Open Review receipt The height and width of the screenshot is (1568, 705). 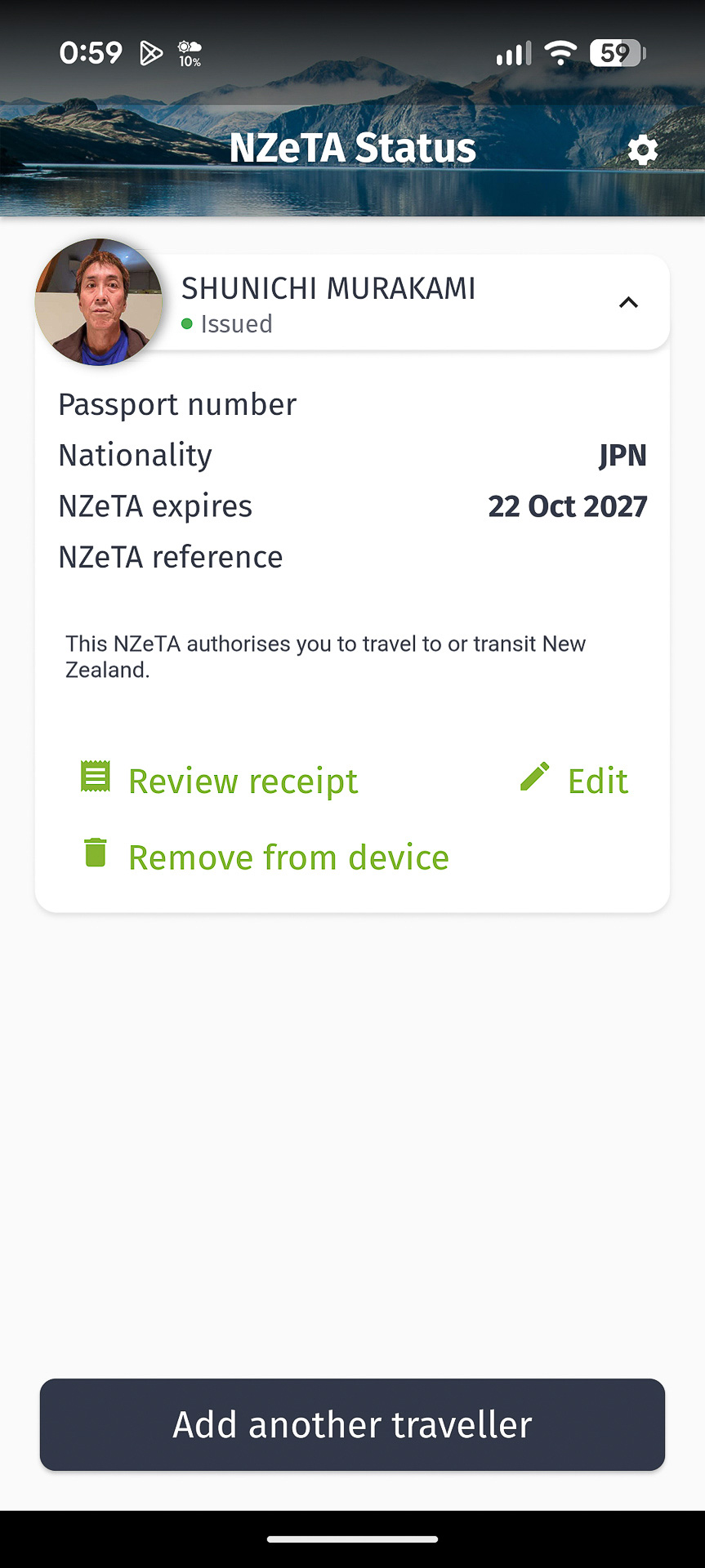click(242, 780)
